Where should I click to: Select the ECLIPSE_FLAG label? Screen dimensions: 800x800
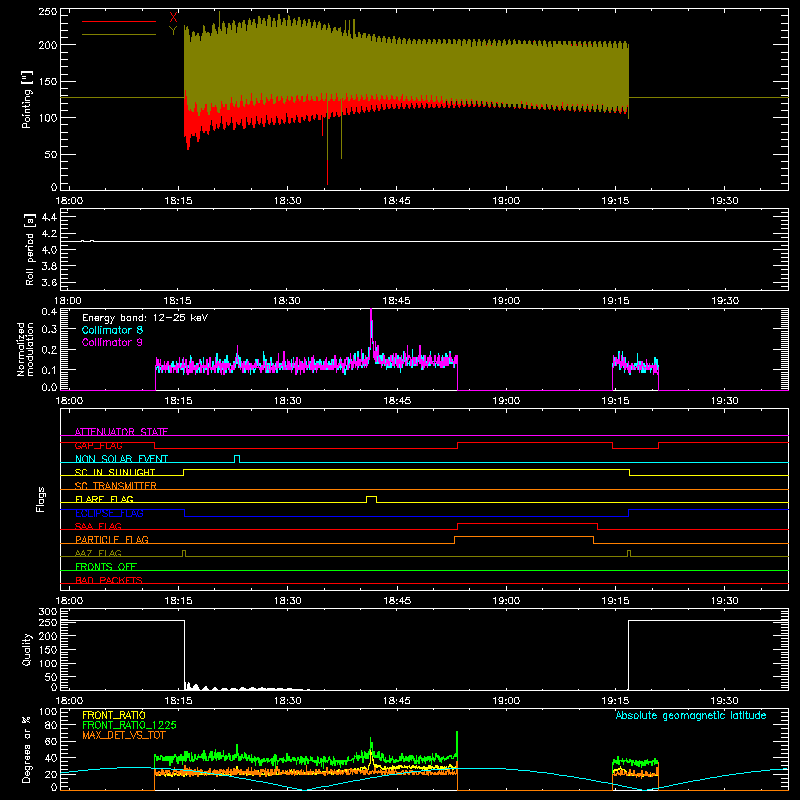coord(109,513)
